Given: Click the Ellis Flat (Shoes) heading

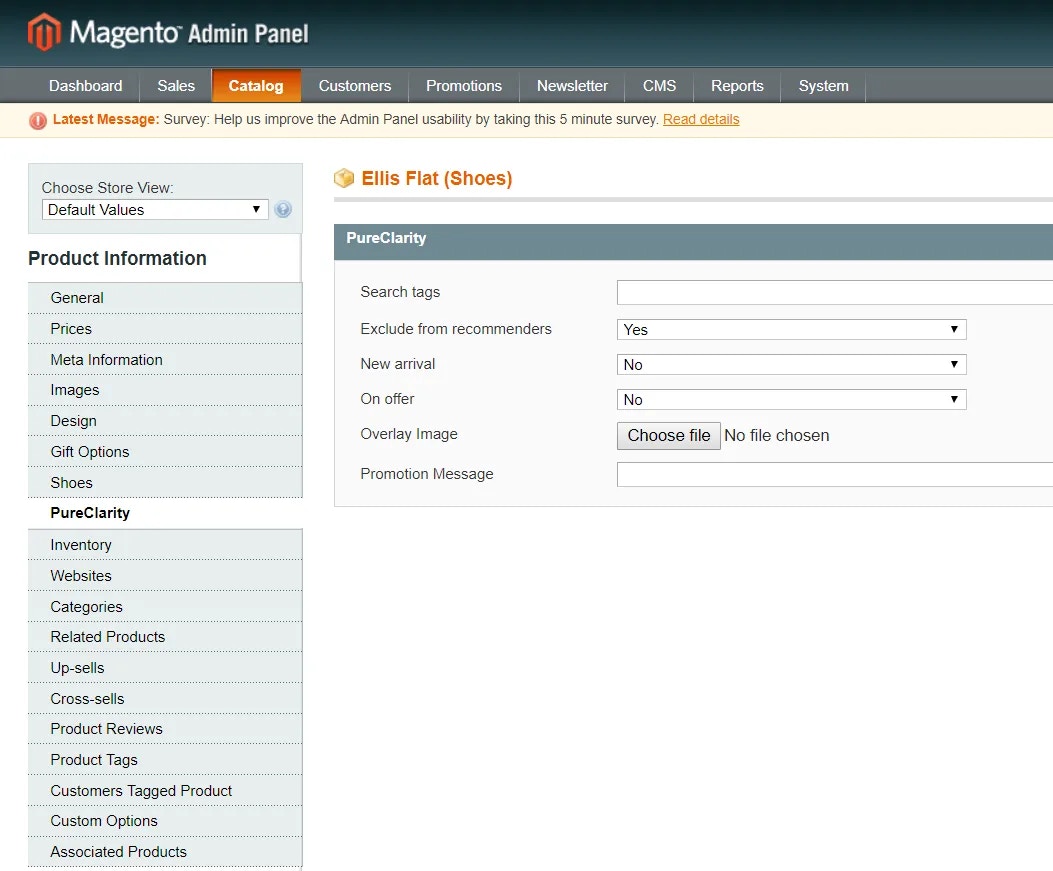Looking at the screenshot, I should 437,179.
